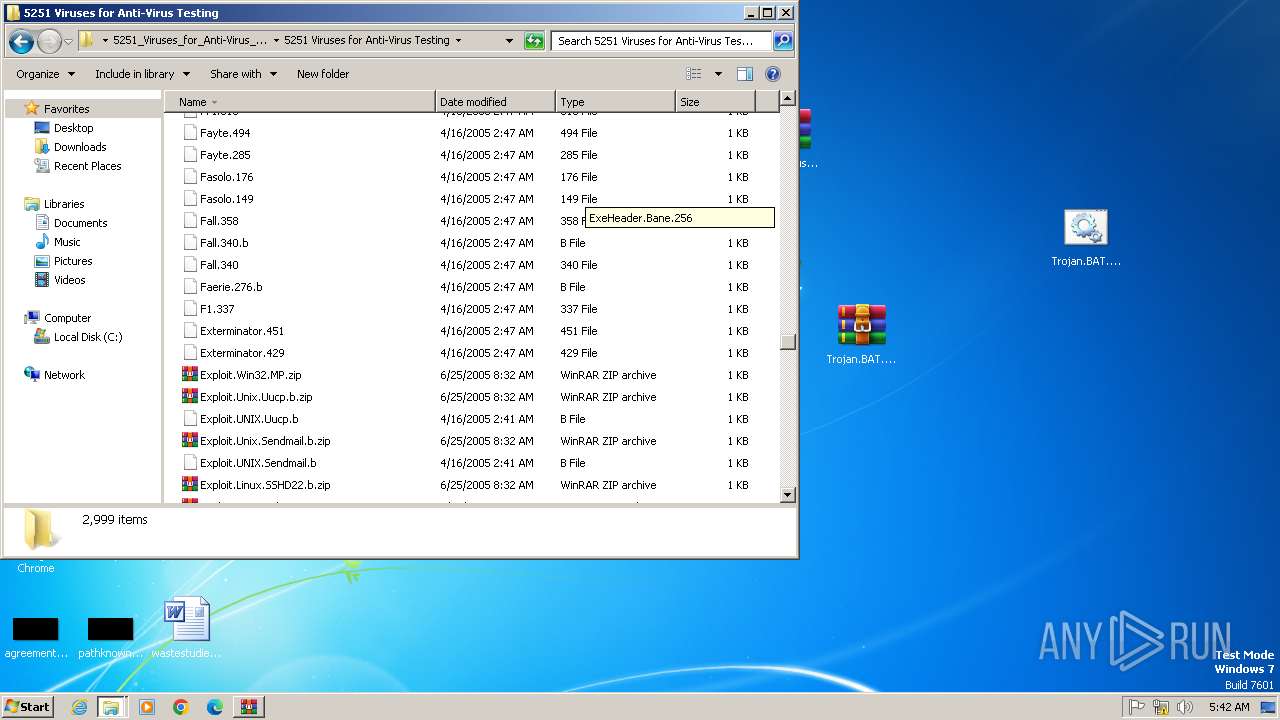
Task: Select the Fall.340.b file
Action: click(224, 243)
